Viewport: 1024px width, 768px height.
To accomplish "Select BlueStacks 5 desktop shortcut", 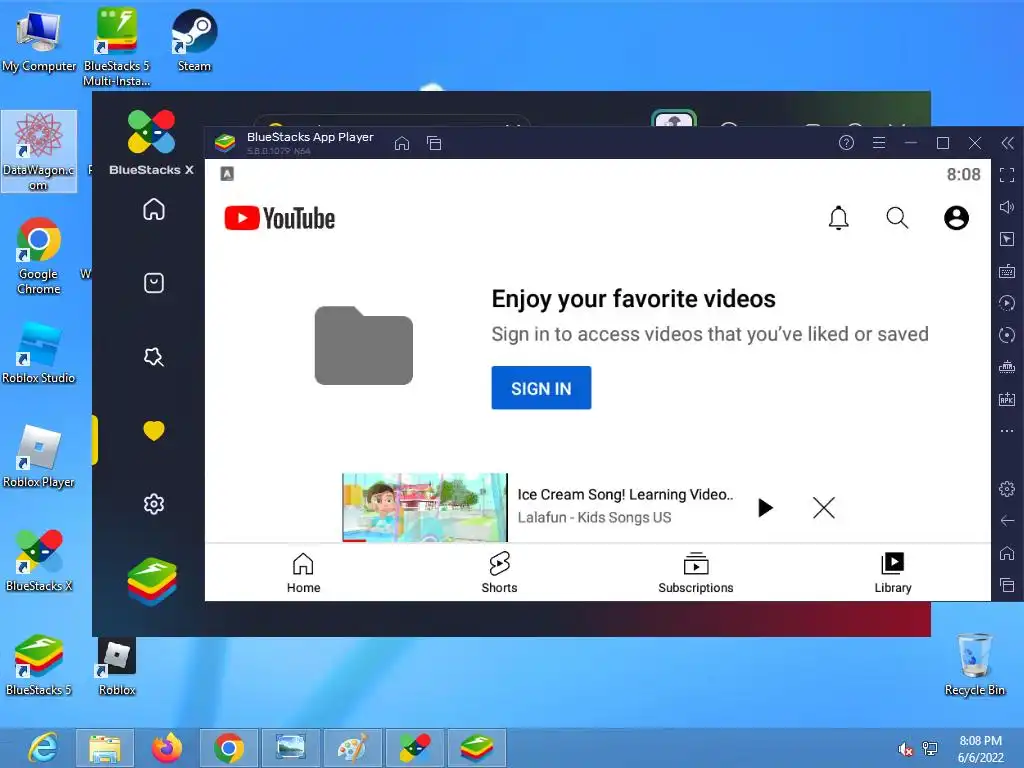I will (x=39, y=665).
